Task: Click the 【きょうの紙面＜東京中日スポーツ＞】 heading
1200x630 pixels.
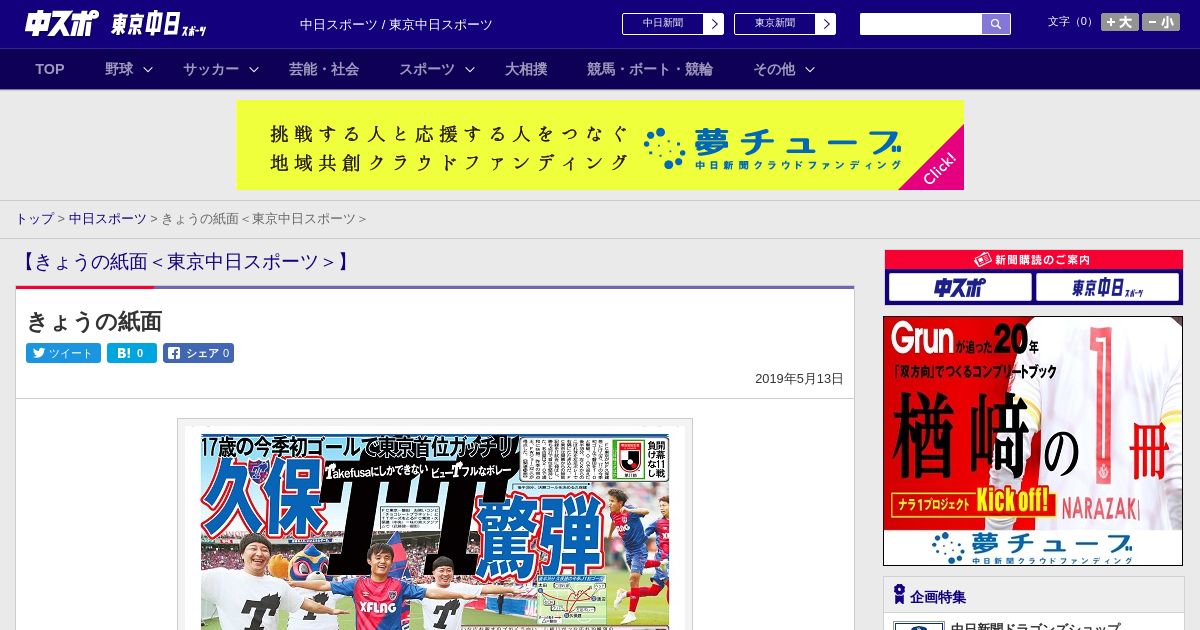Action: 185,262
